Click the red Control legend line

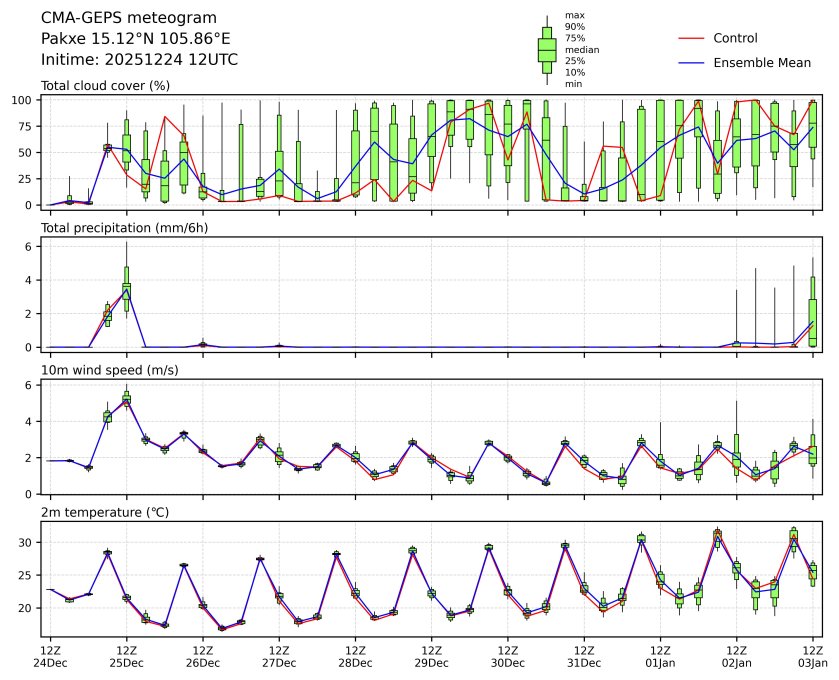[x=692, y=38]
